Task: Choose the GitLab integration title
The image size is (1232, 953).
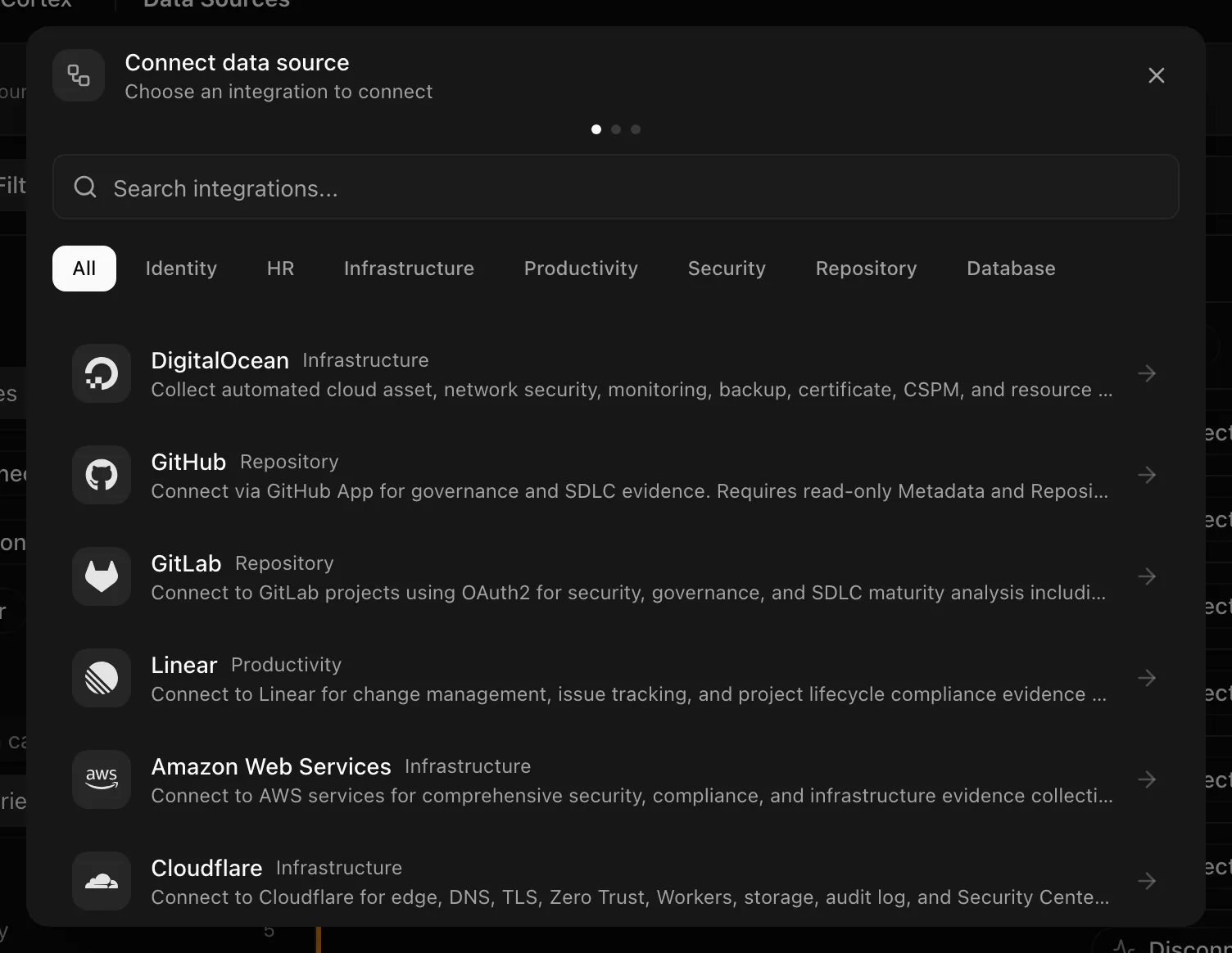Action: pyautogui.click(x=186, y=563)
